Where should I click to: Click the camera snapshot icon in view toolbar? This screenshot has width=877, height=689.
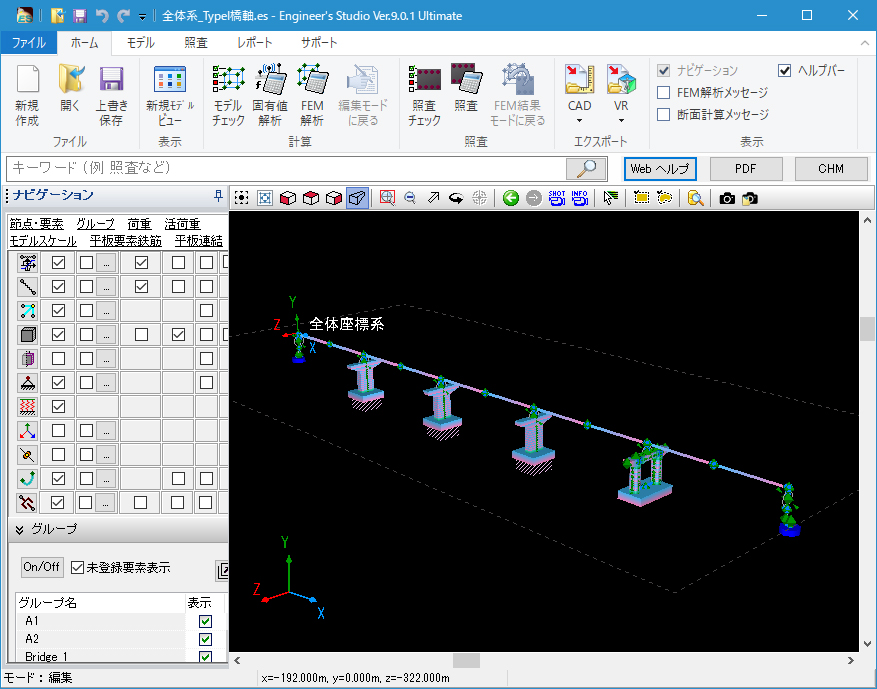pos(727,198)
